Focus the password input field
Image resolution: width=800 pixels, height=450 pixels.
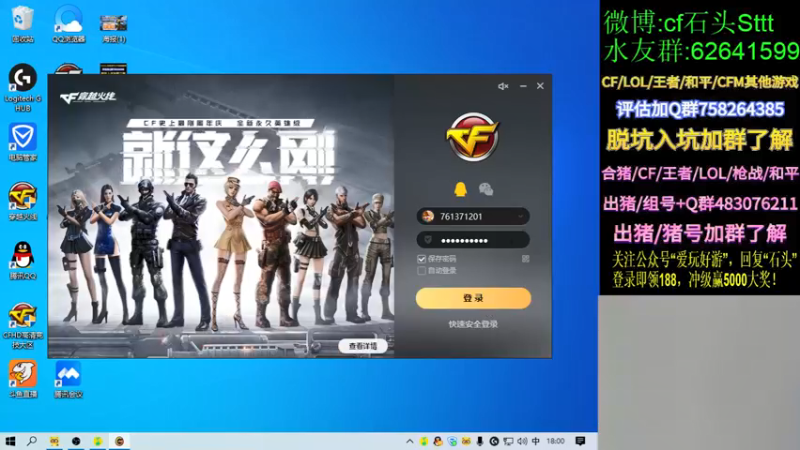tap(473, 240)
